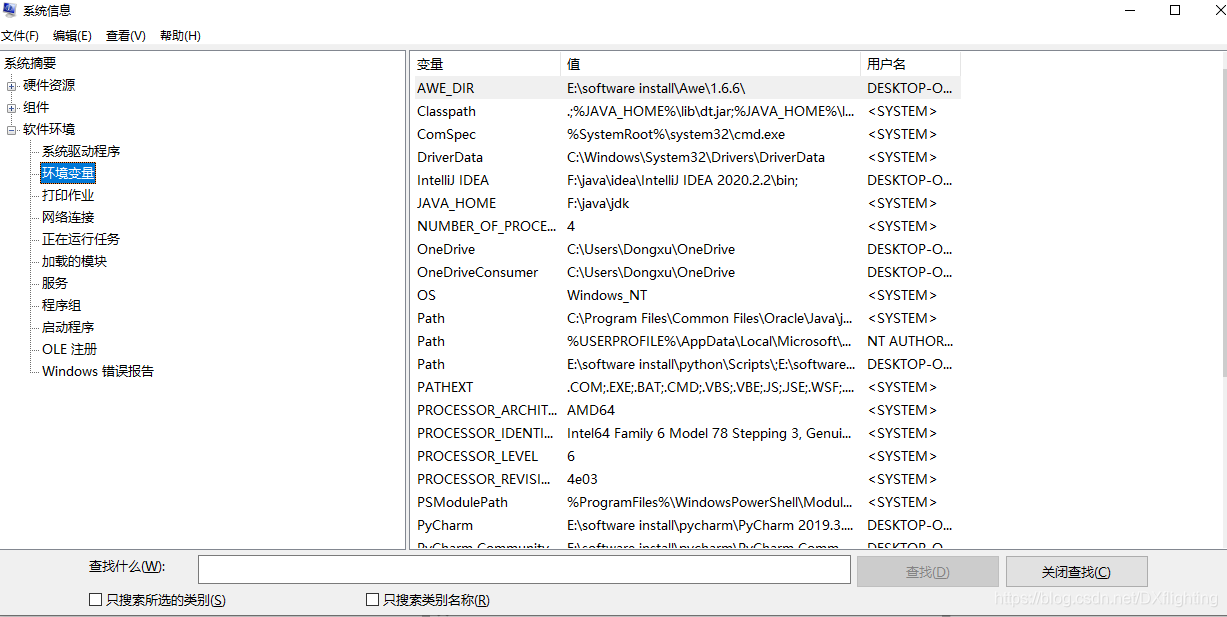Open the 帮助(H) menu
1227x617 pixels.
[x=180, y=36]
